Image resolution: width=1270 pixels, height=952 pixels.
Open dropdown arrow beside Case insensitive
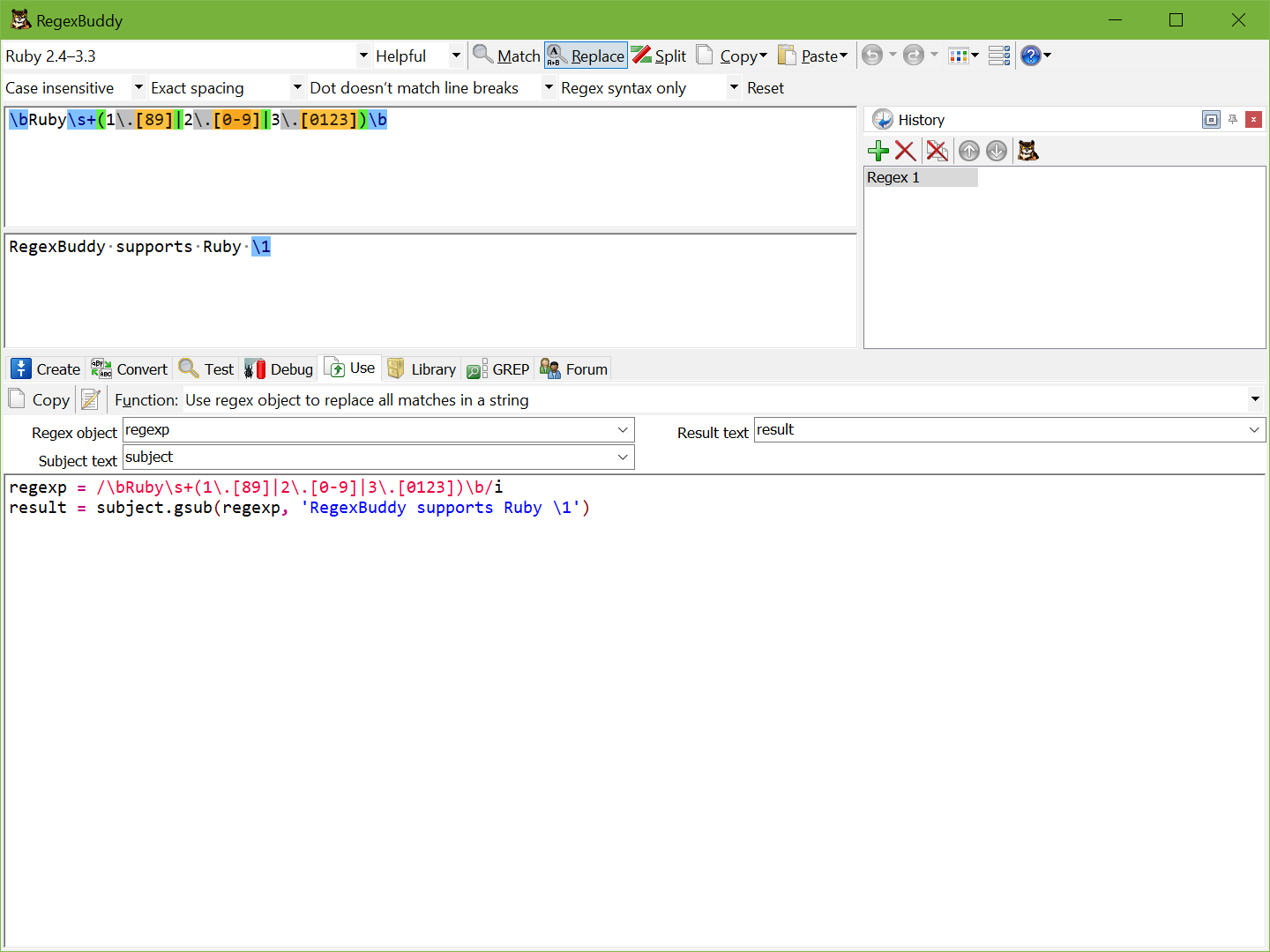[138, 88]
